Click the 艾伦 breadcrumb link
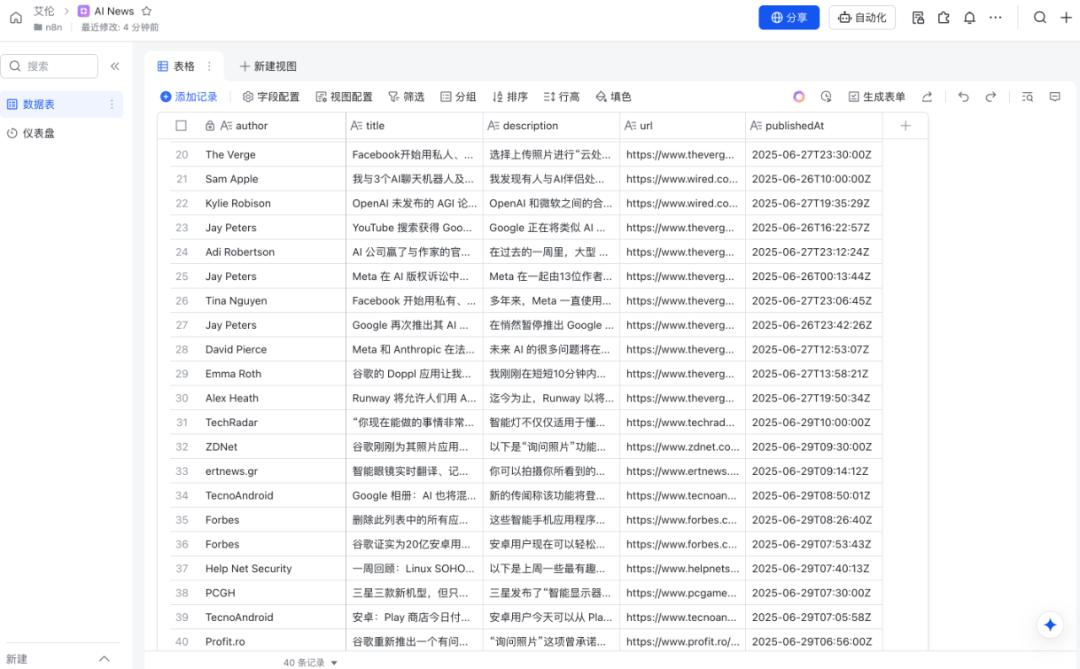The image size is (1080, 669). (44, 11)
